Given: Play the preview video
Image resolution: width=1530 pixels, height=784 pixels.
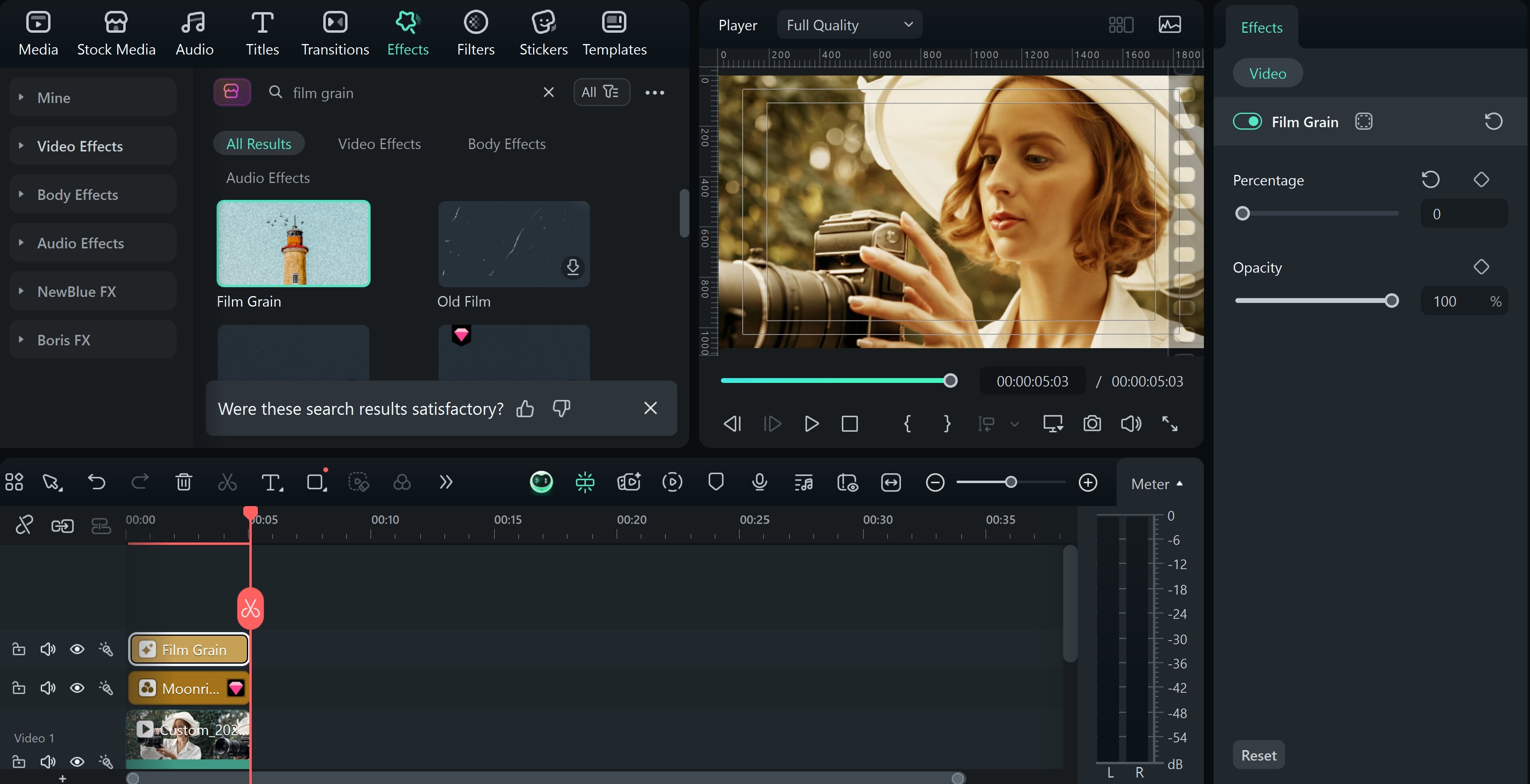Looking at the screenshot, I should coord(811,424).
